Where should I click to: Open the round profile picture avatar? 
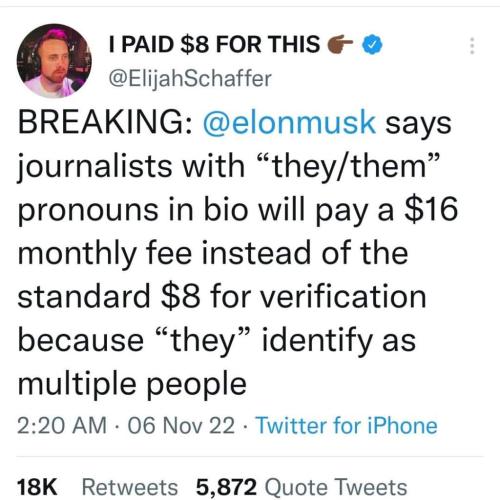point(55,61)
